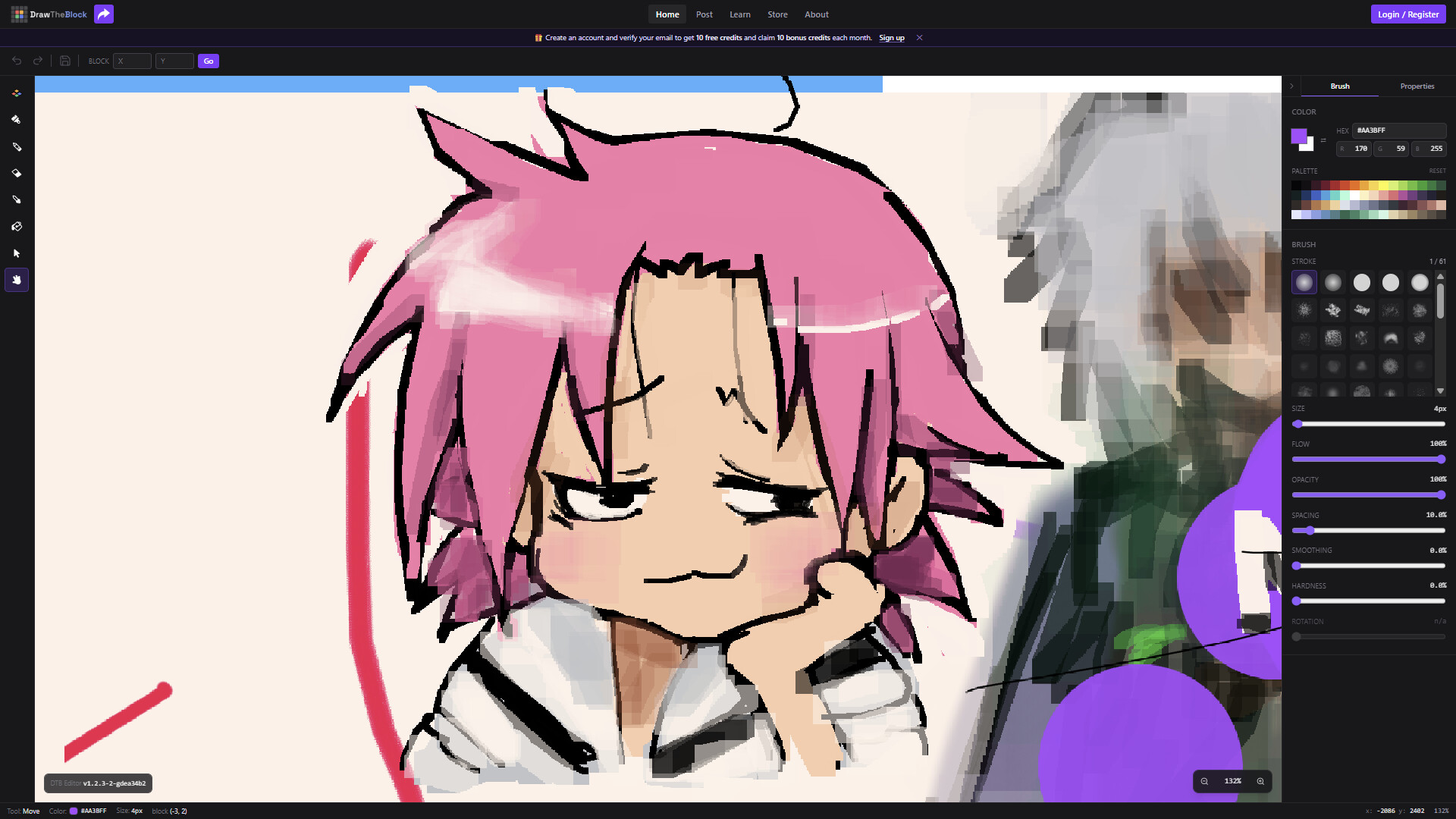
Task: Click the R value field showing 170
Action: tap(1354, 149)
